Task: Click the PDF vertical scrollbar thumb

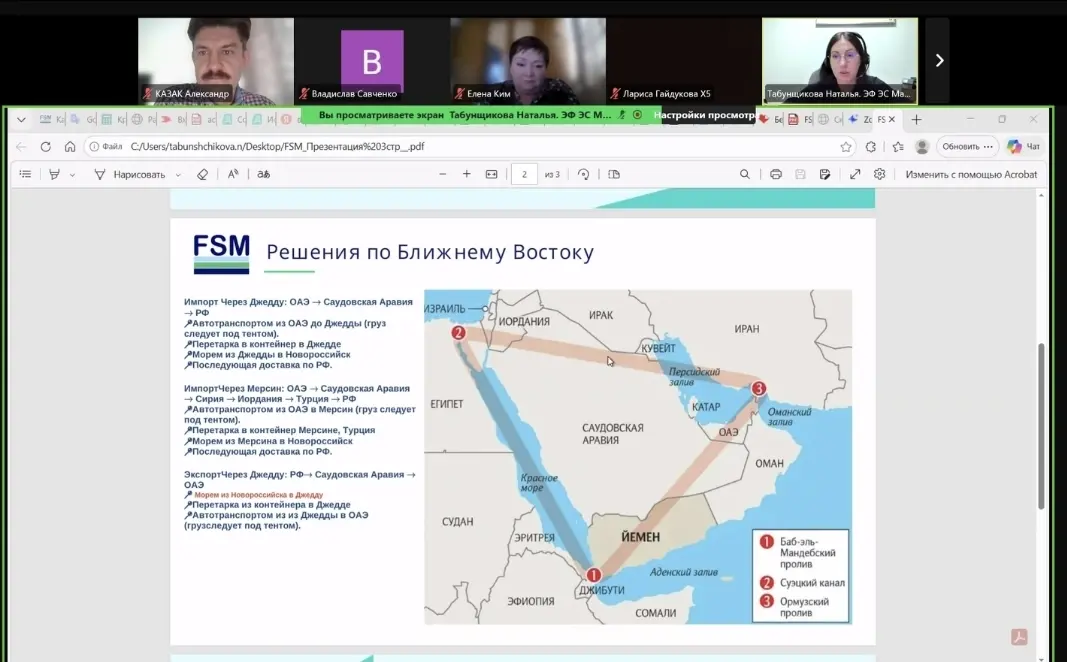Action: (x=1040, y=427)
